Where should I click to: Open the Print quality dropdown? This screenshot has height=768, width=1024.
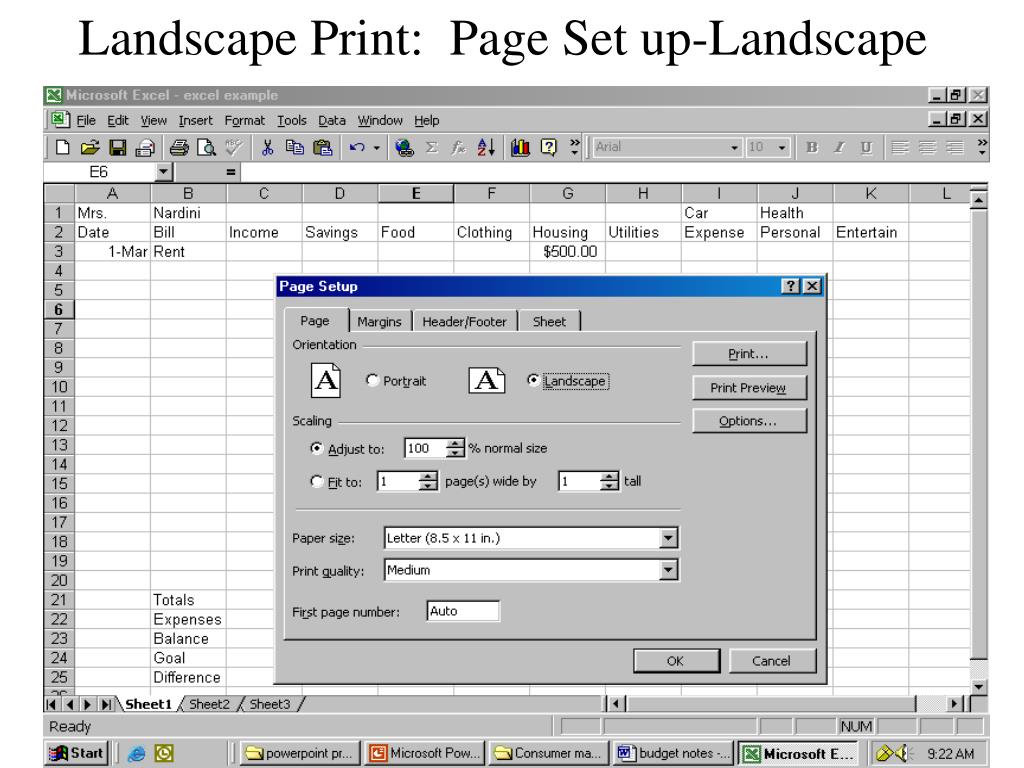[668, 570]
